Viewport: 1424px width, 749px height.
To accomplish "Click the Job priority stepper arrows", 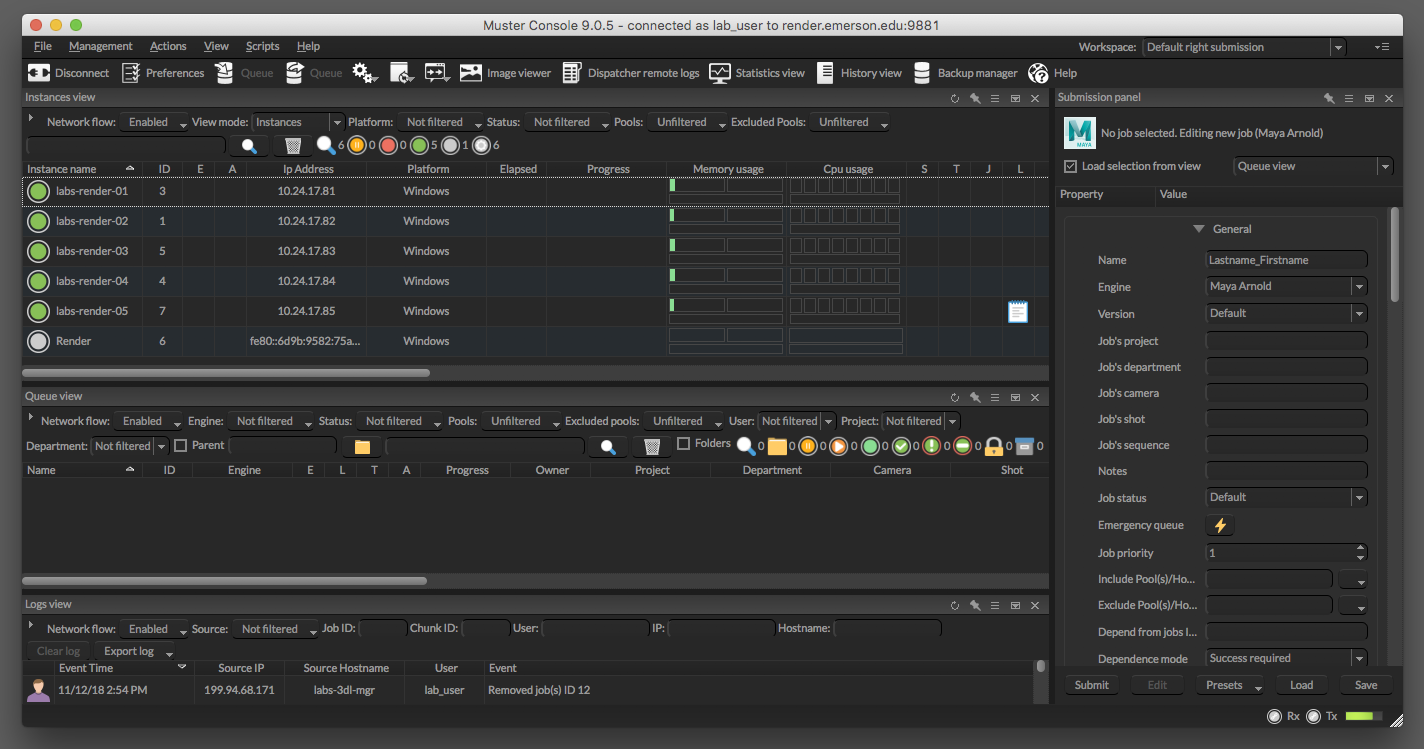I will pyautogui.click(x=1360, y=552).
